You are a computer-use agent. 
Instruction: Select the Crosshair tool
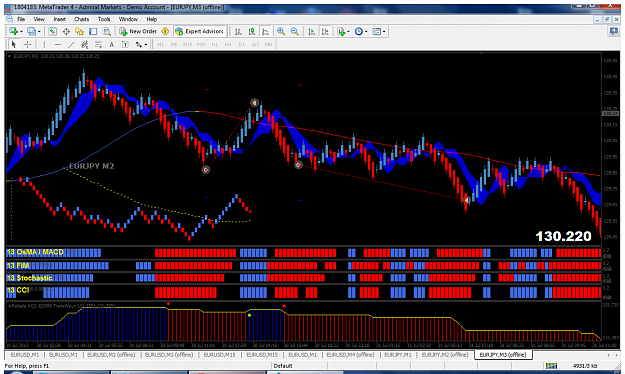[x=28, y=44]
